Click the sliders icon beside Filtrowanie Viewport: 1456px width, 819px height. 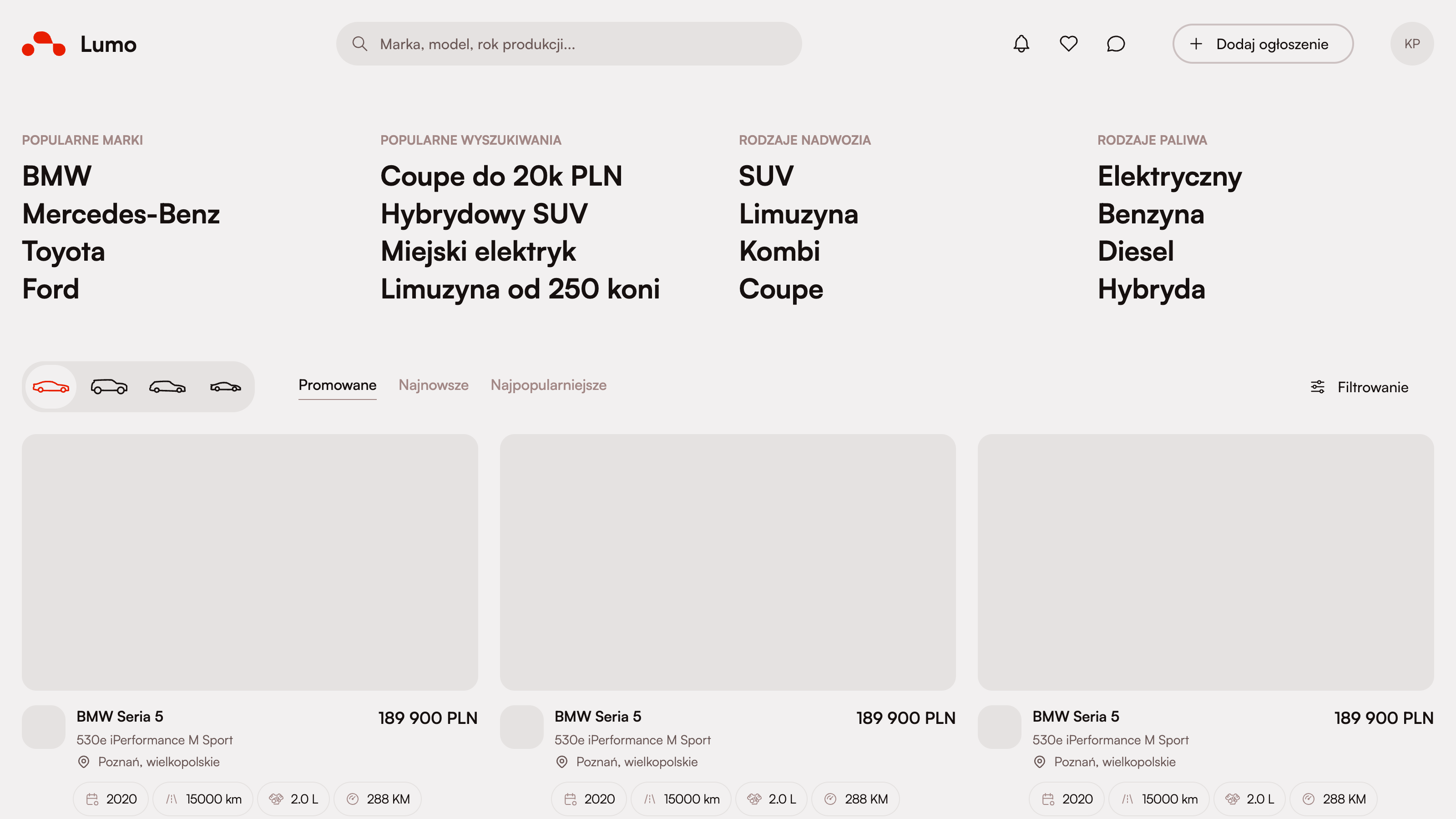(x=1318, y=387)
